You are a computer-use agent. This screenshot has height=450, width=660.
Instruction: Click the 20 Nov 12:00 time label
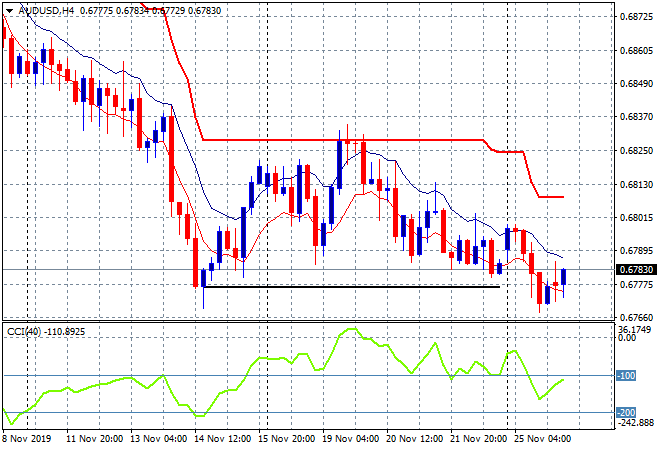(415, 439)
